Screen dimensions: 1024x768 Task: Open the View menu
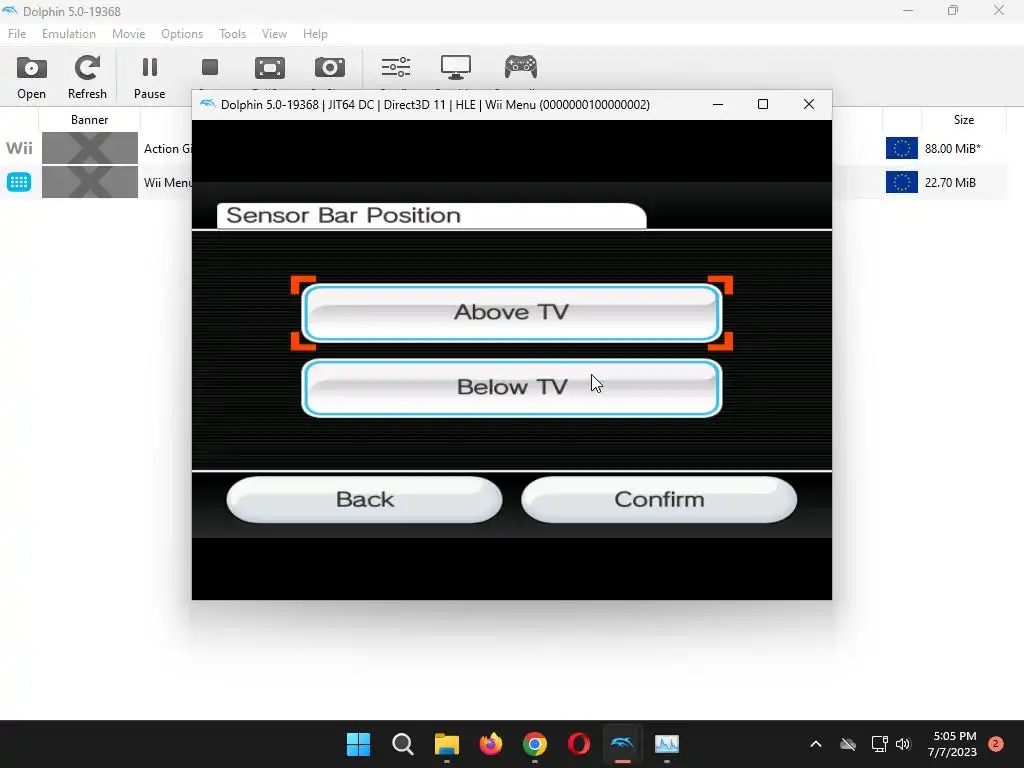point(274,34)
